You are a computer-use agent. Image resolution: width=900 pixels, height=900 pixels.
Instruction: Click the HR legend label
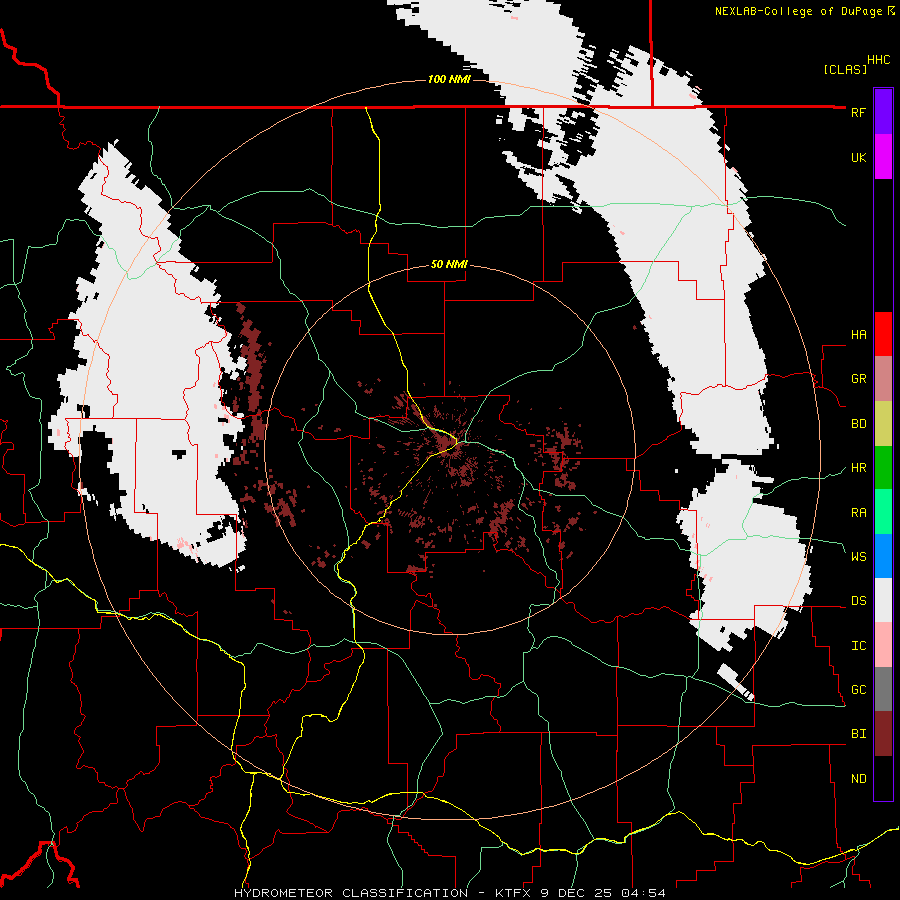[x=858, y=468]
